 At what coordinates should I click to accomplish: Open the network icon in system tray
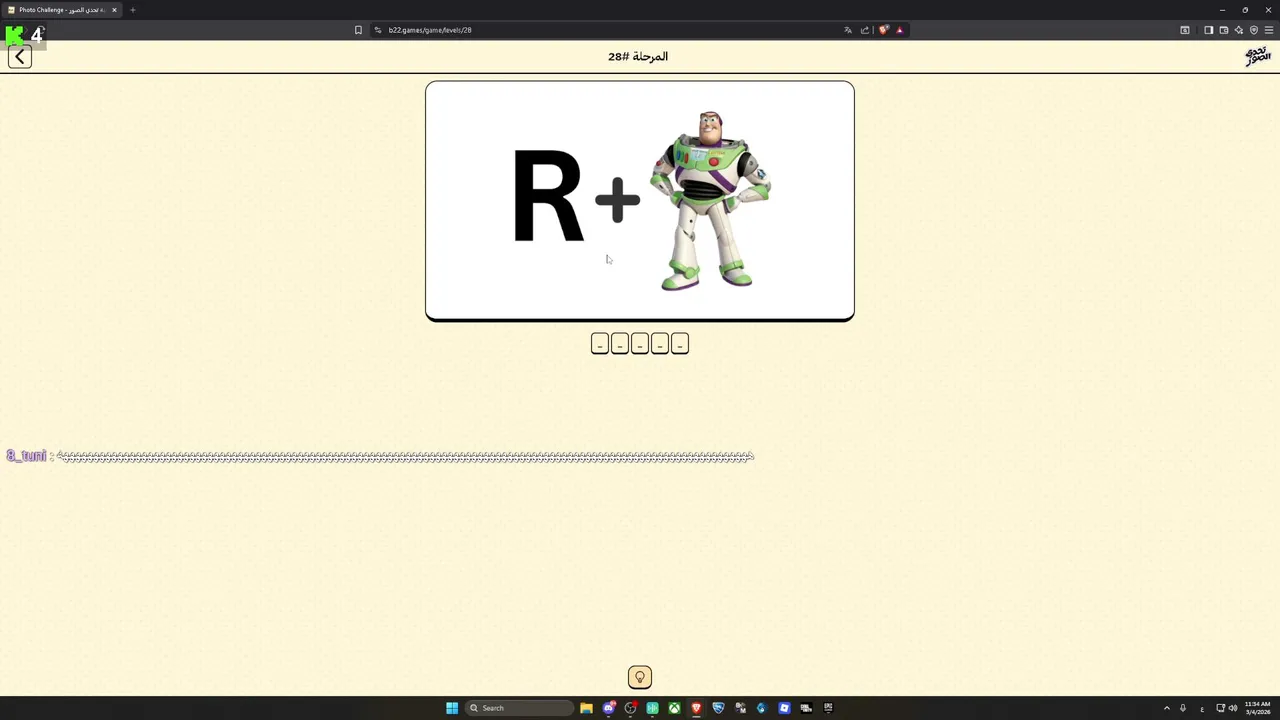[x=1221, y=708]
